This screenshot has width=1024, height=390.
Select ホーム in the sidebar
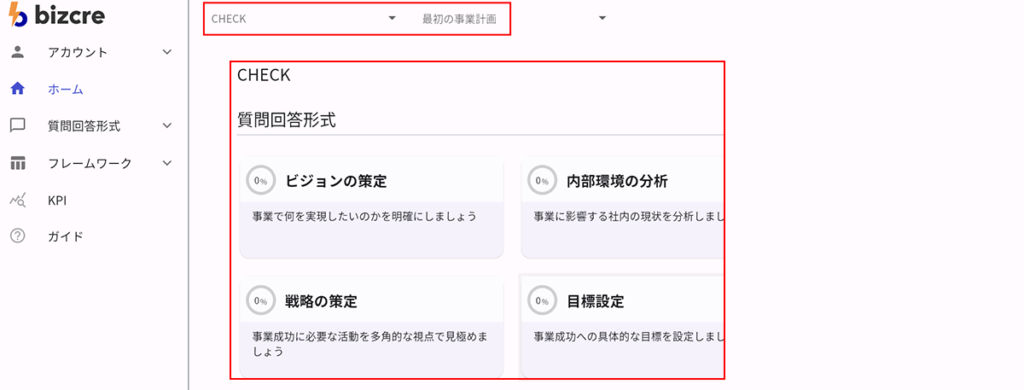click(x=66, y=89)
